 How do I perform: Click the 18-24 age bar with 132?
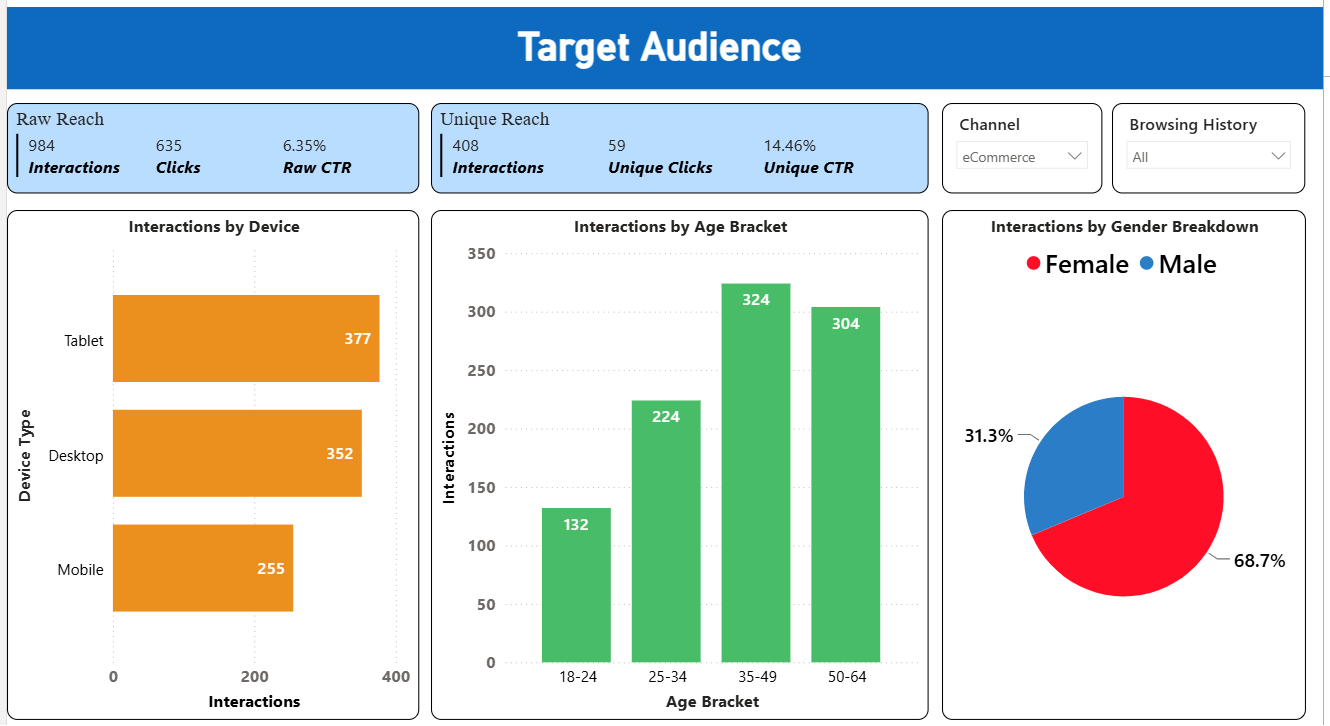click(576, 585)
